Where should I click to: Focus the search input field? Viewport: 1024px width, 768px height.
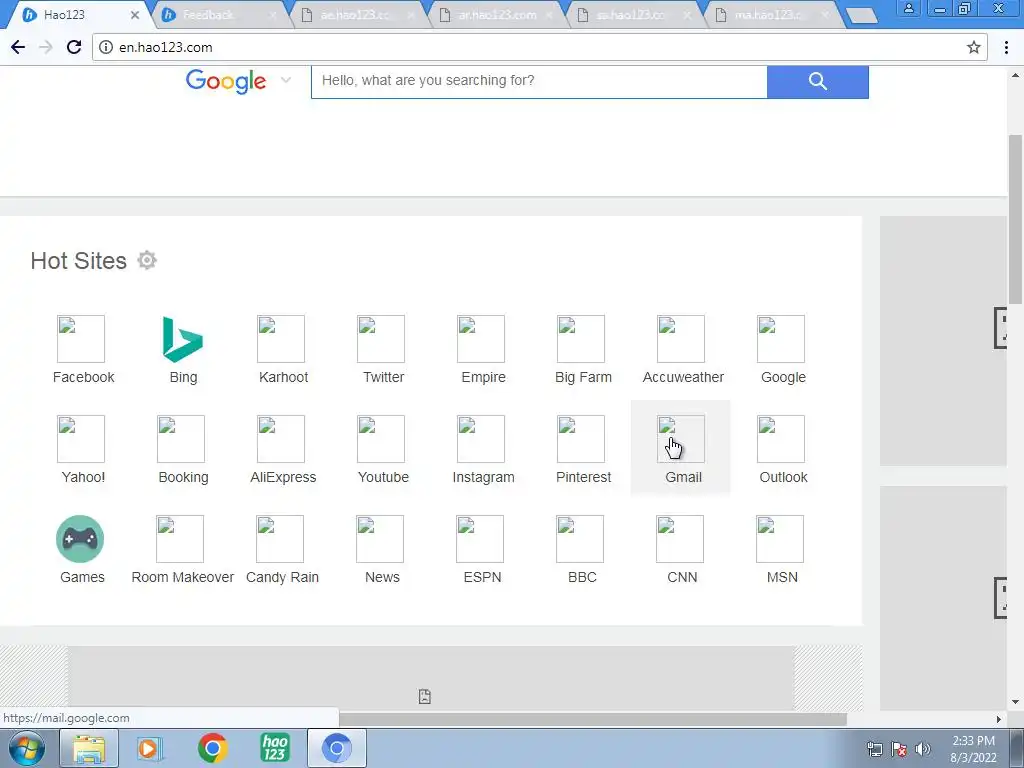pyautogui.click(x=539, y=81)
